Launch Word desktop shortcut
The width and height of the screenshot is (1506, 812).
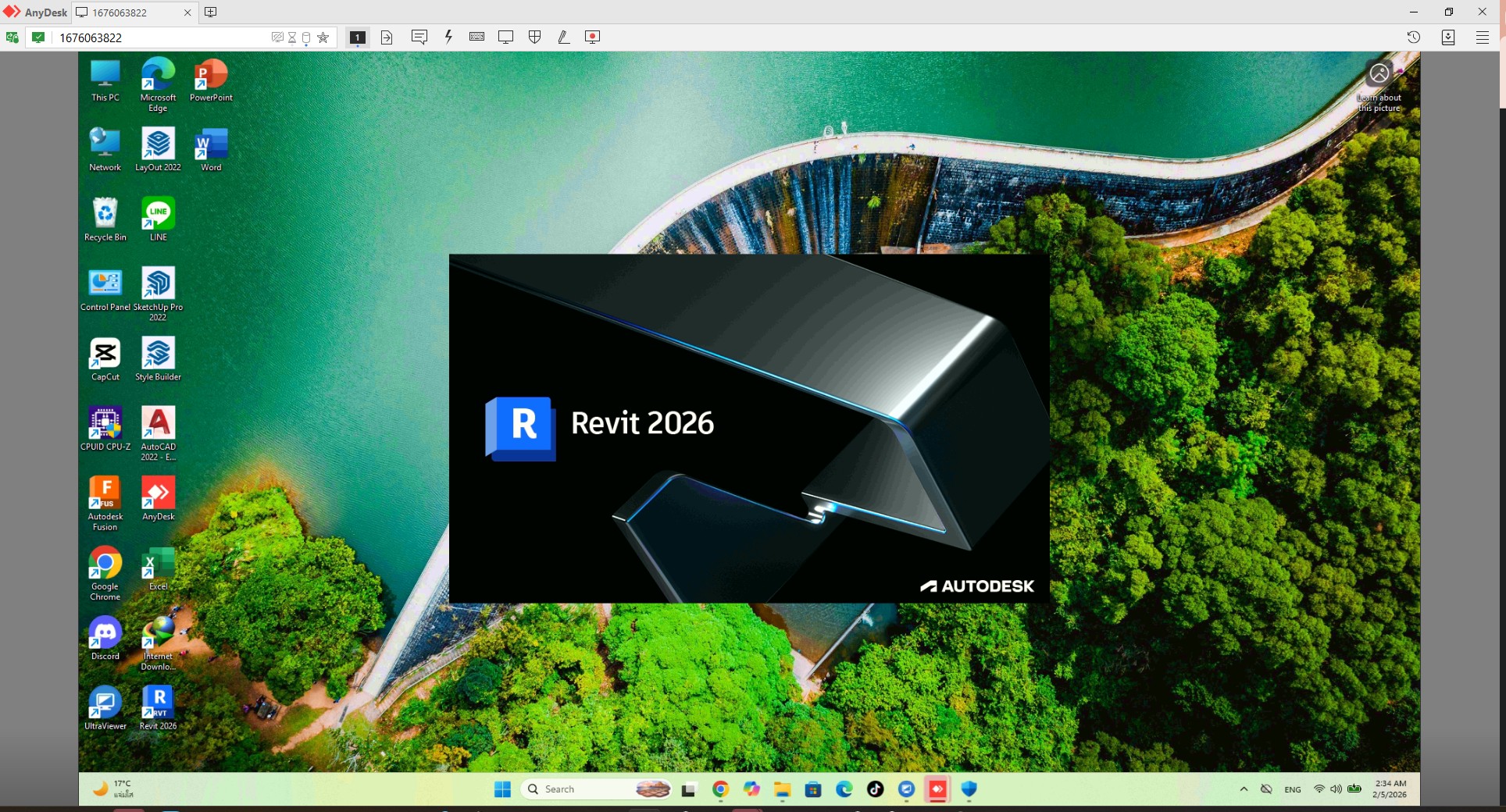click(x=211, y=150)
